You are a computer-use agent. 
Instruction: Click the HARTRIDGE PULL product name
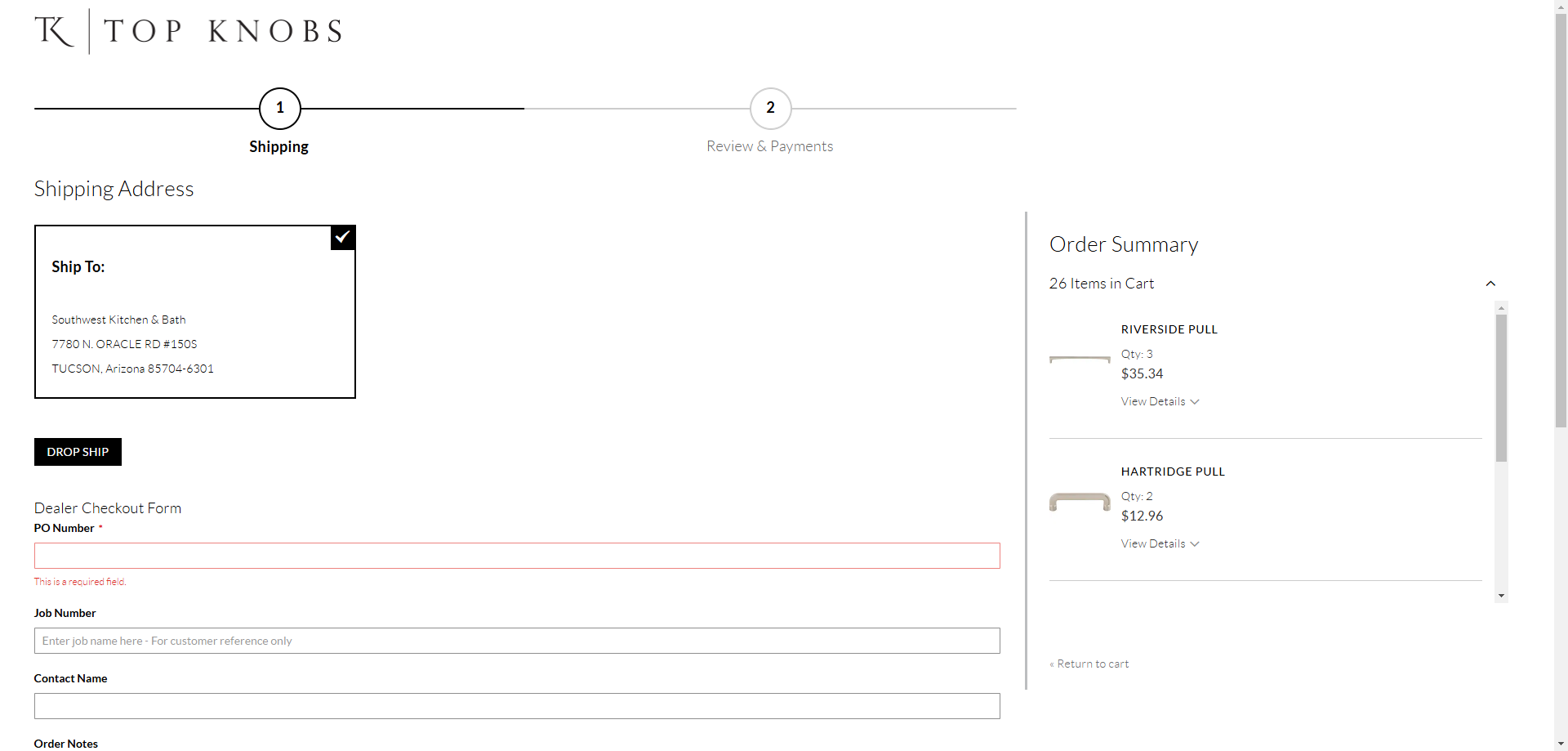pos(1173,472)
